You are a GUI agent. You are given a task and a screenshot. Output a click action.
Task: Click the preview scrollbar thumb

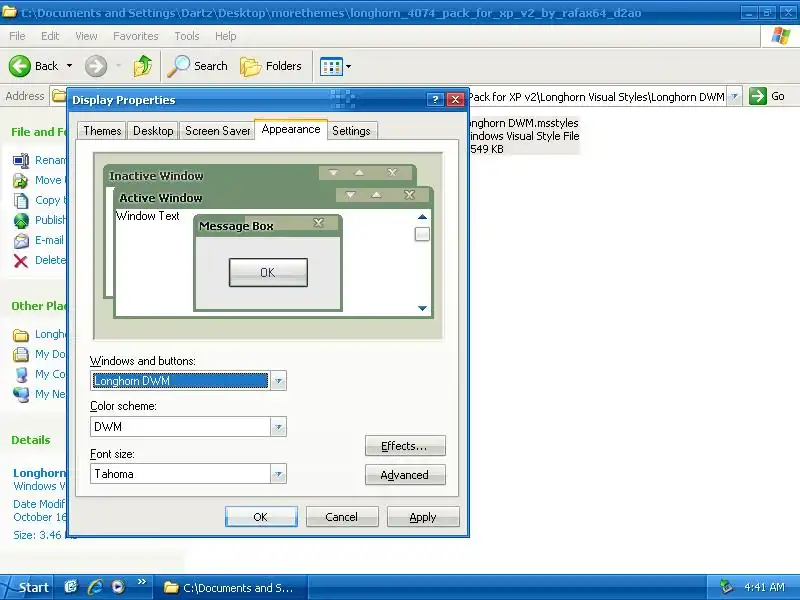(422, 234)
